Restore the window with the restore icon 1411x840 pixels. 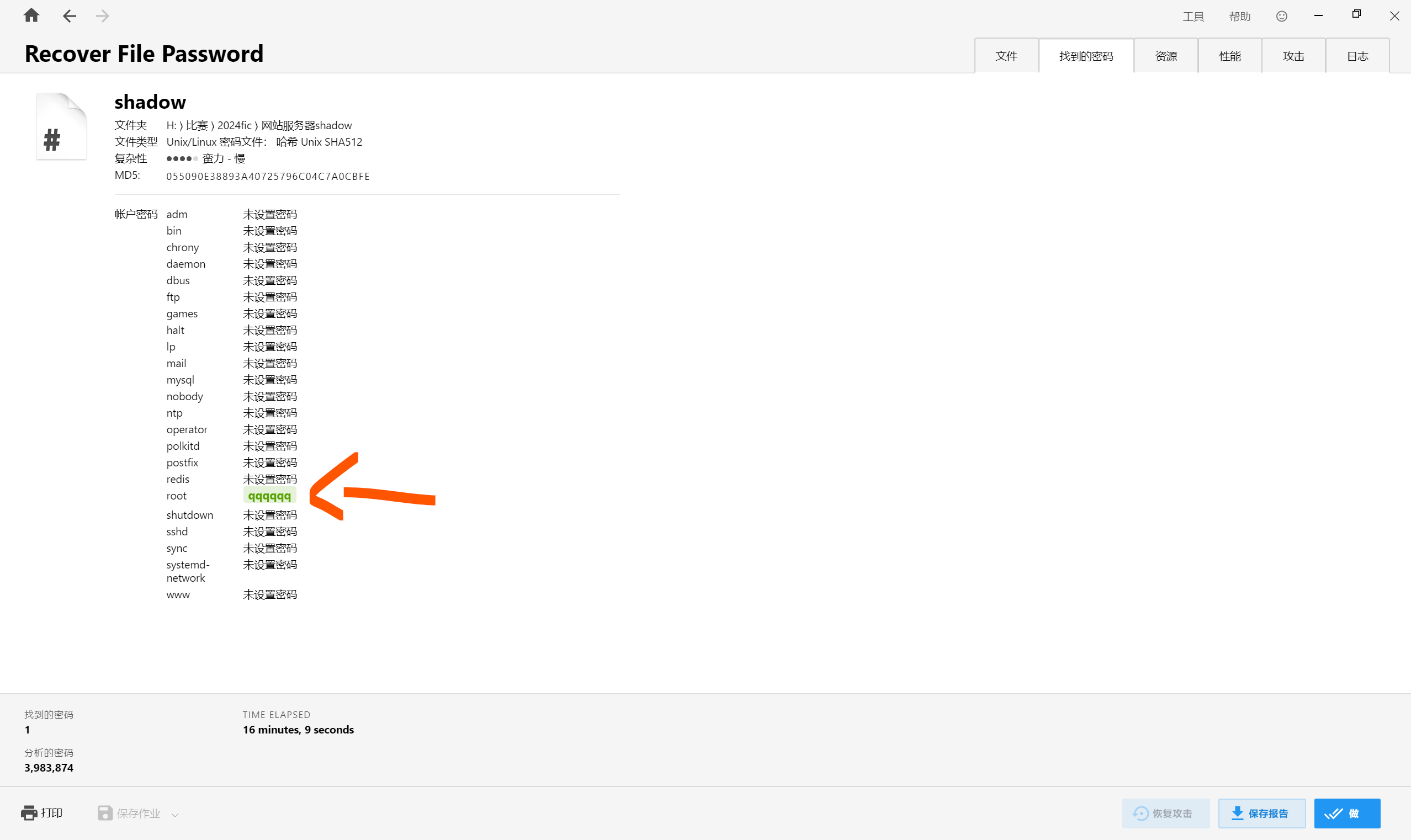[x=1356, y=15]
